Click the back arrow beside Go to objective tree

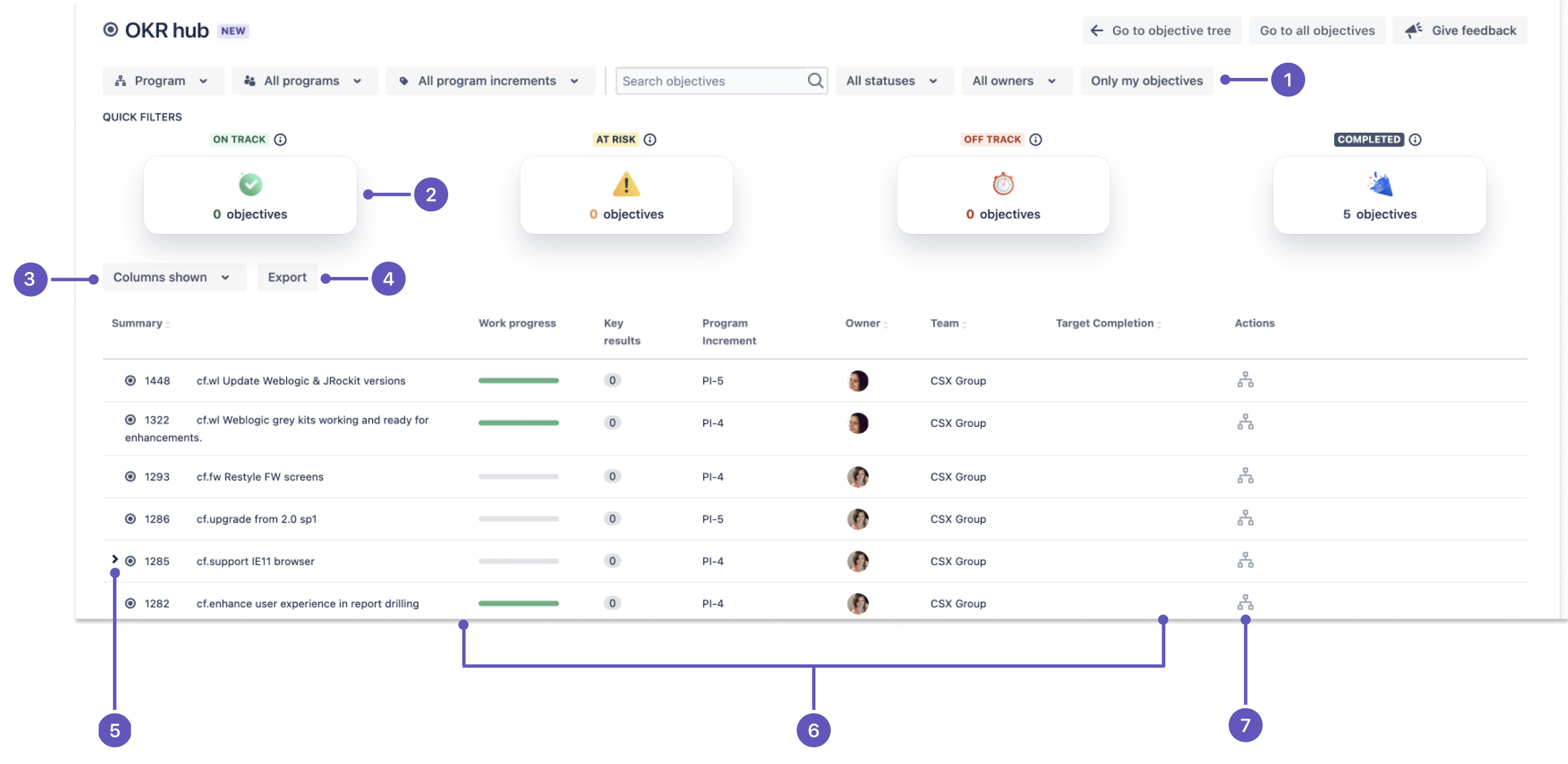pos(1098,29)
